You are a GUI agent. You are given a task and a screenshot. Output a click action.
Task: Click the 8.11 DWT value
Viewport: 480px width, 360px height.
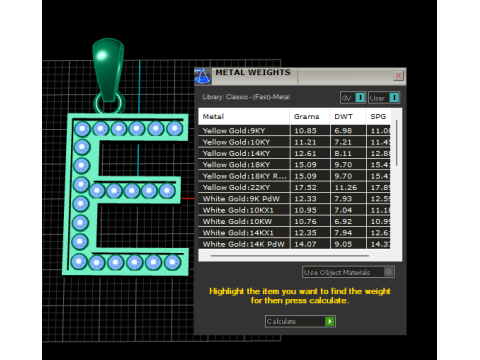(x=343, y=153)
